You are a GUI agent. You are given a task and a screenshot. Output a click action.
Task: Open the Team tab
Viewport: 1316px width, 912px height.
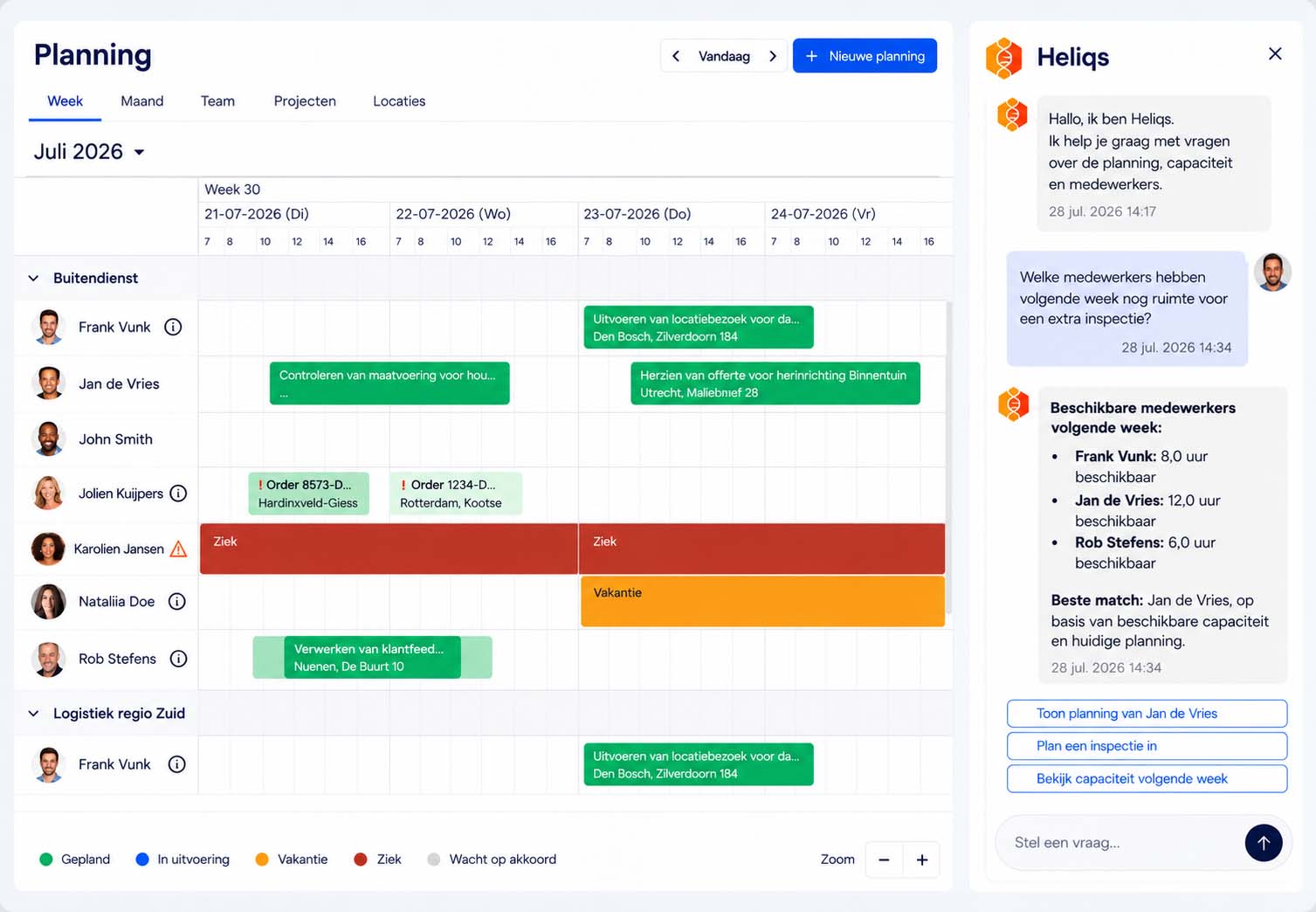[217, 101]
